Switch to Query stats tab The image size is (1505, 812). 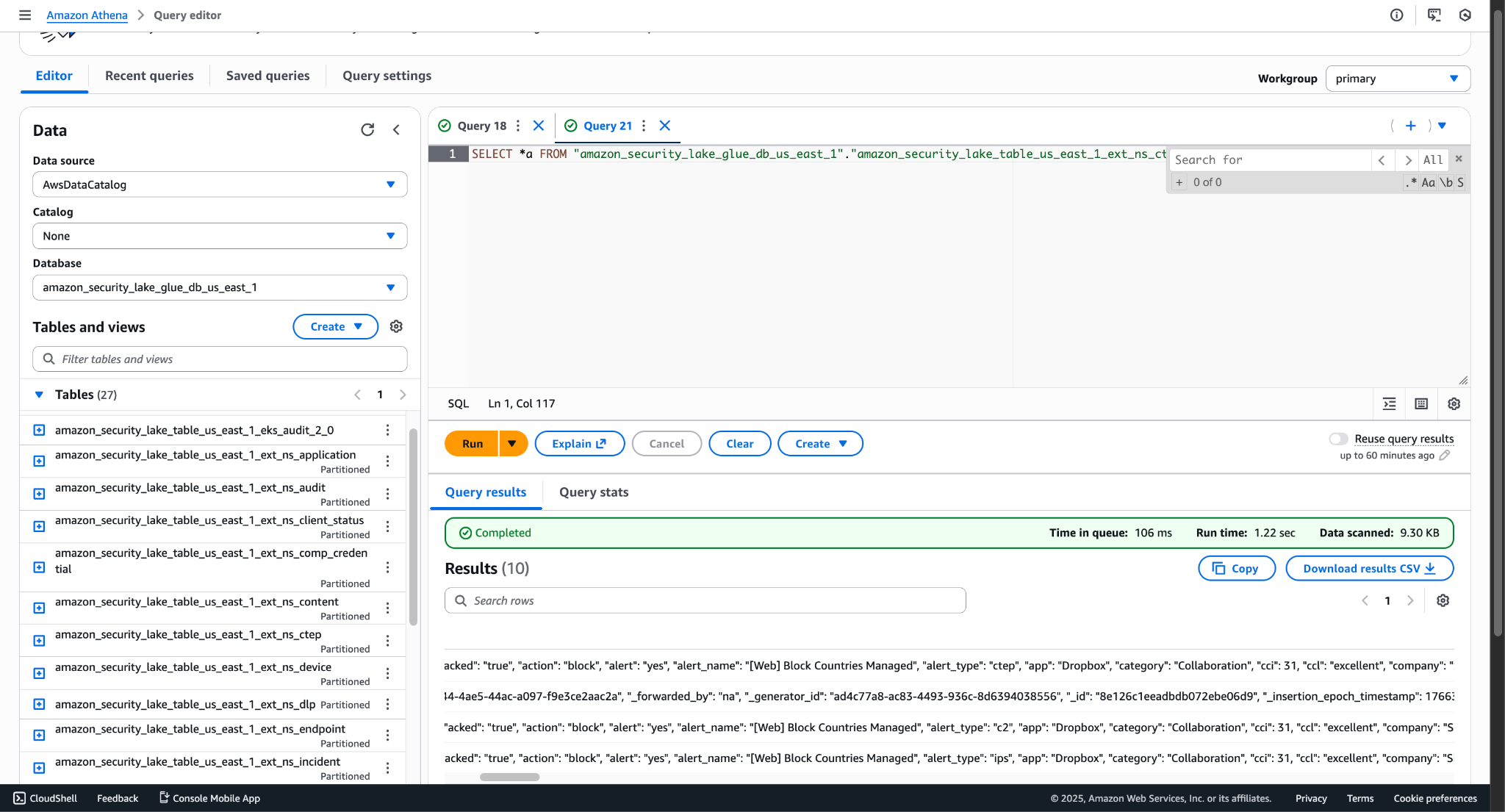point(594,492)
